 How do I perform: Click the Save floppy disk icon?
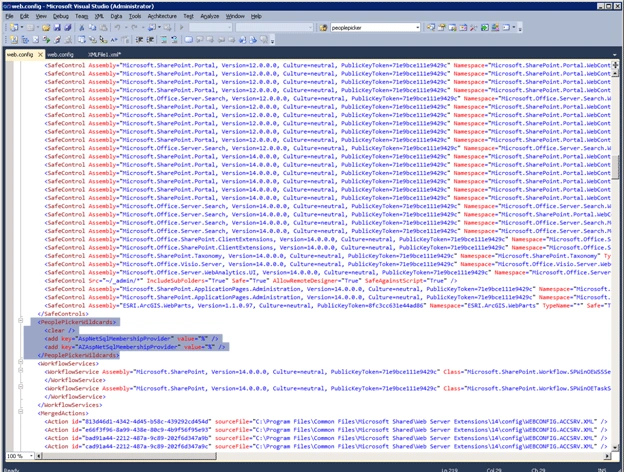coord(57,27)
